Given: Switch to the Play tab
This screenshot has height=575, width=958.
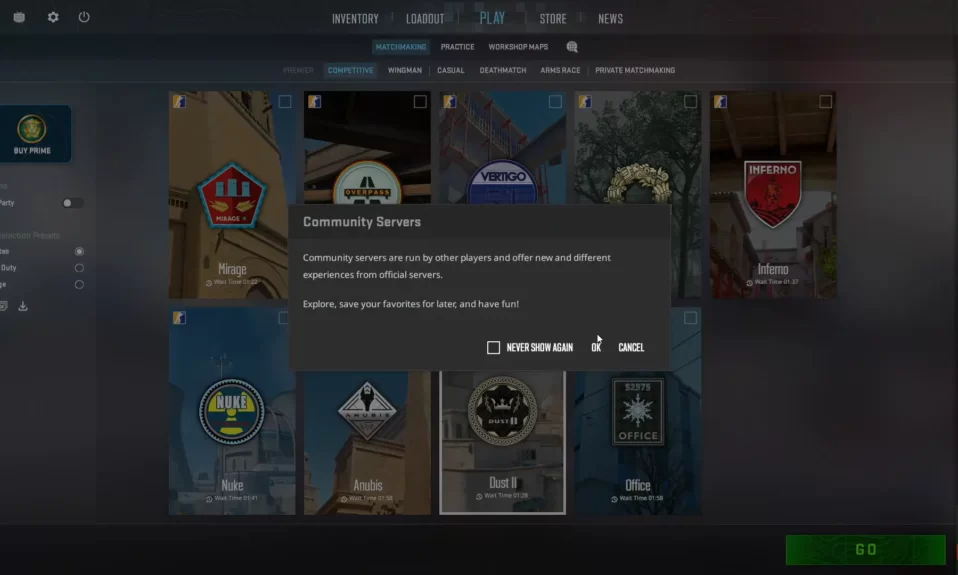Looking at the screenshot, I should (x=492, y=18).
